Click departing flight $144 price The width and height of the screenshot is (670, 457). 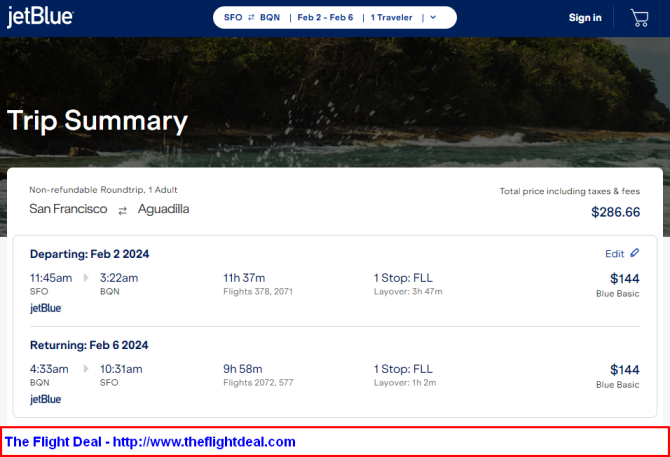(625, 278)
